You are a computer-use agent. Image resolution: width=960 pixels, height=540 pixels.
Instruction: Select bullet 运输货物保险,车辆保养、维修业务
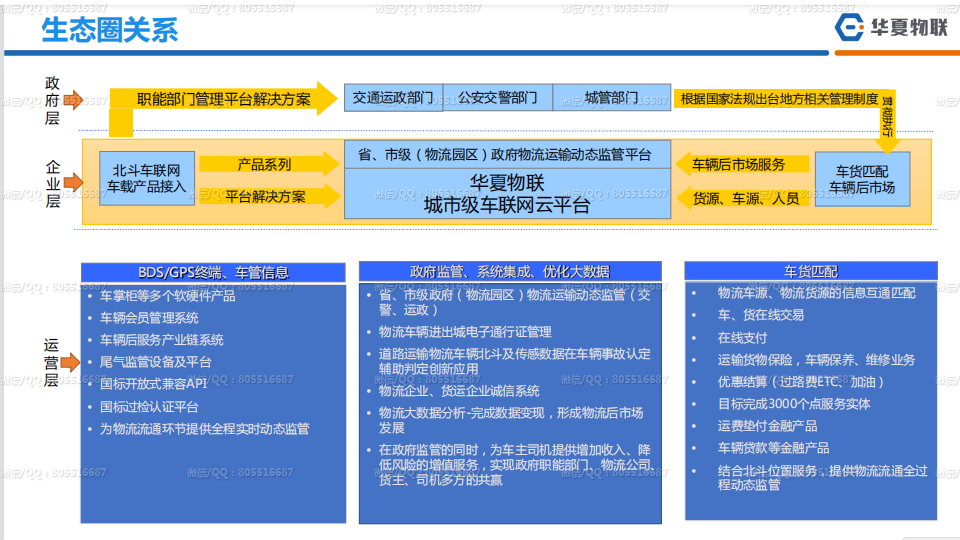coord(816,359)
